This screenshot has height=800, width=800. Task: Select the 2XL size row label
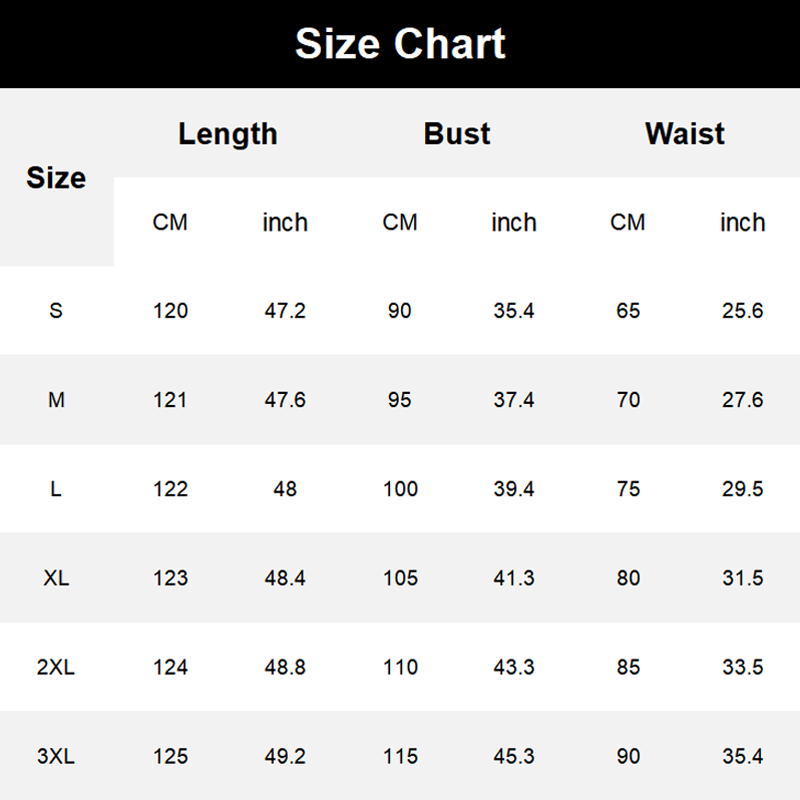(56, 667)
